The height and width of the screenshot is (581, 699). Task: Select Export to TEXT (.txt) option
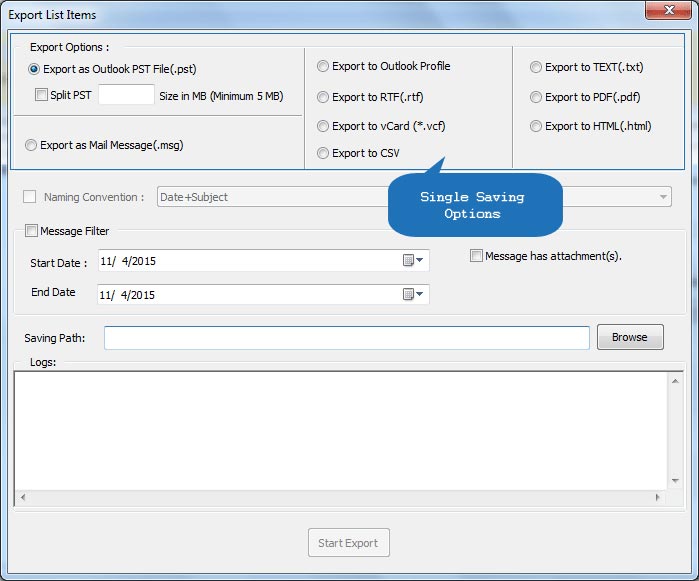tap(537, 67)
